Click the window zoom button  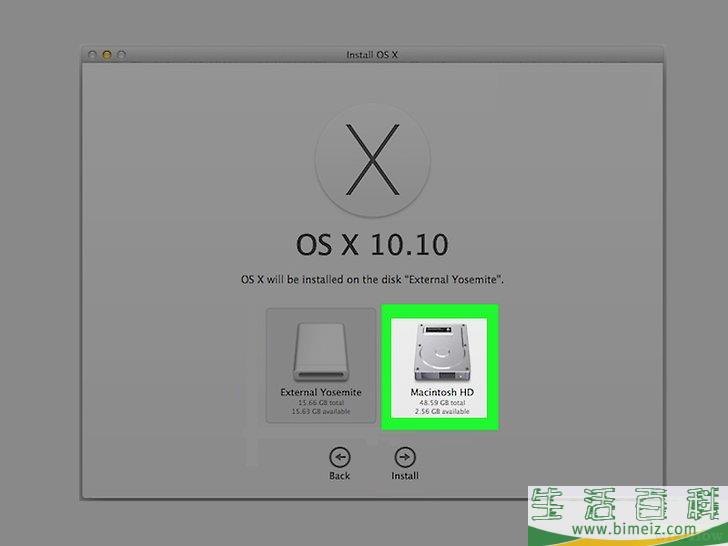[122, 53]
